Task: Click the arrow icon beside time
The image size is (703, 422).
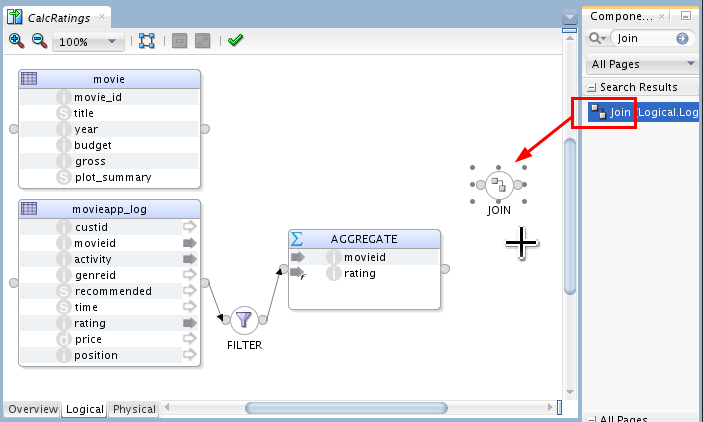Action: click(x=190, y=307)
